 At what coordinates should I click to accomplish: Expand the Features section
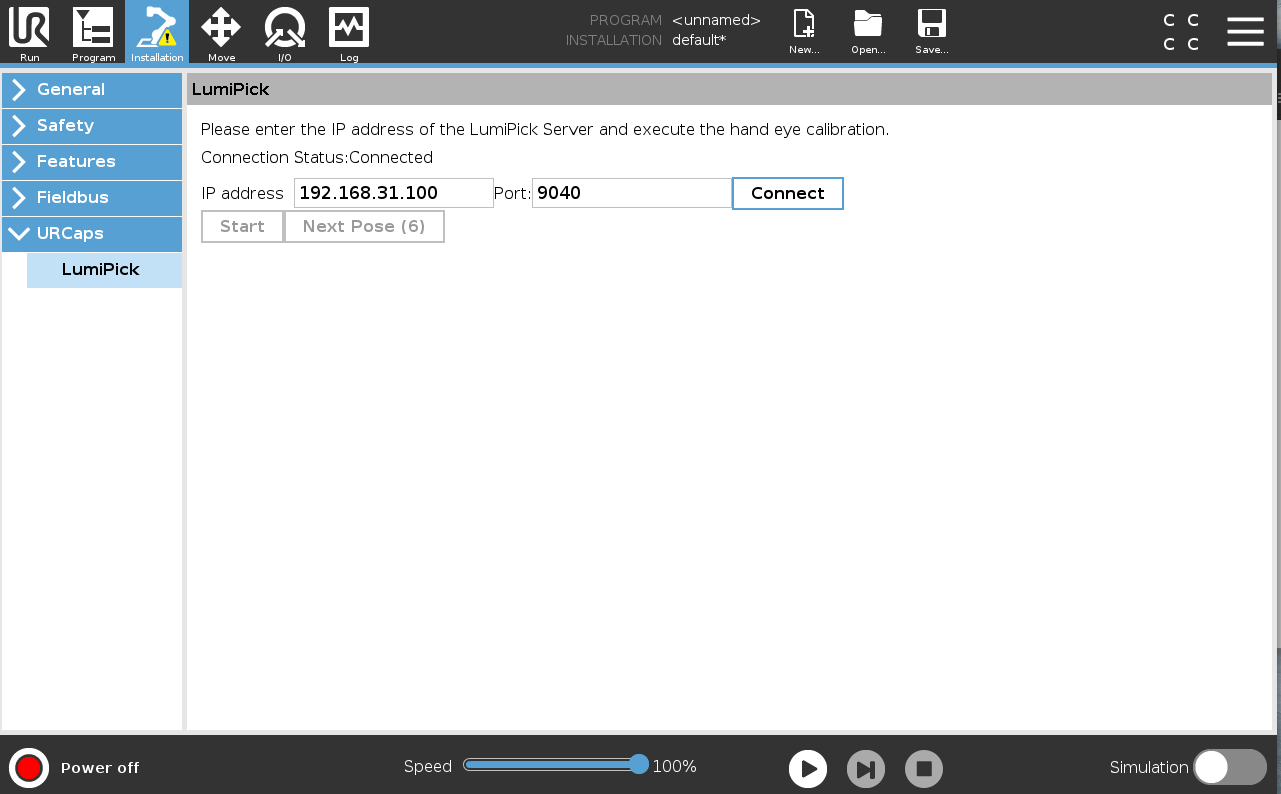92,162
